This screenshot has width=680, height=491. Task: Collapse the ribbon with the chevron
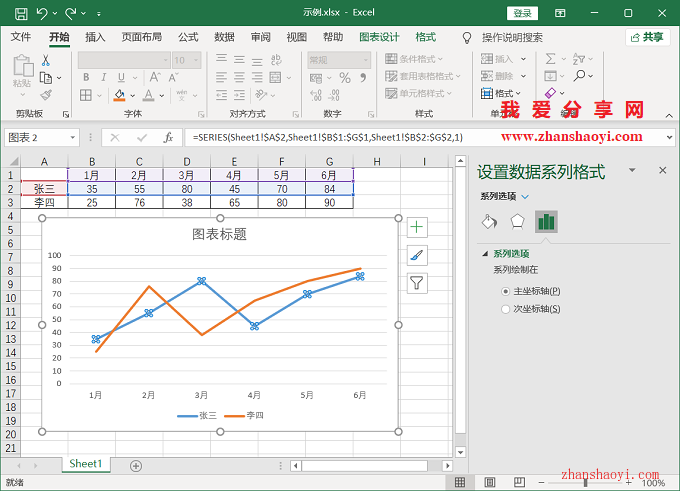click(669, 115)
